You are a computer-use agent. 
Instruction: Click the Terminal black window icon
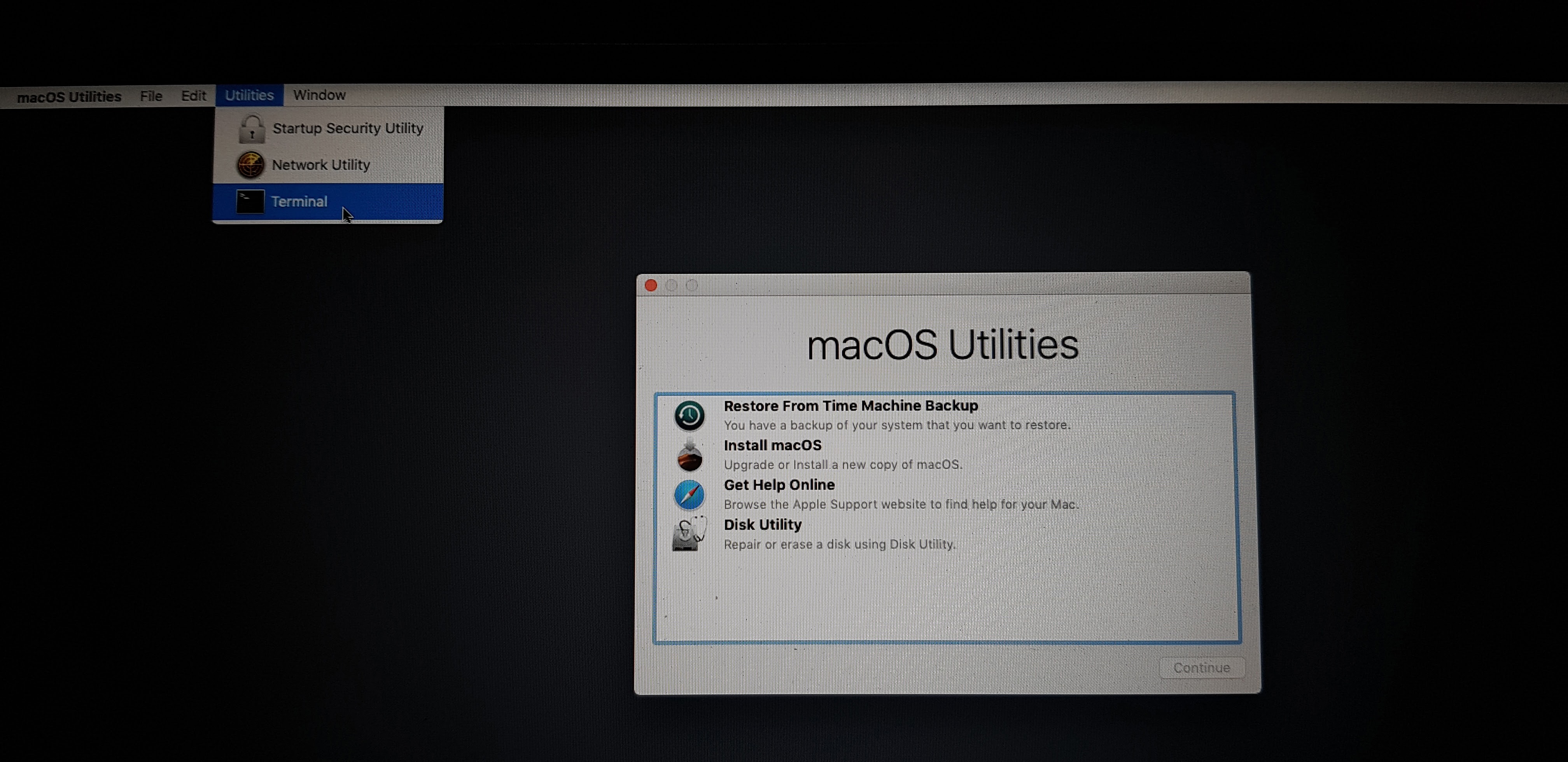point(250,201)
